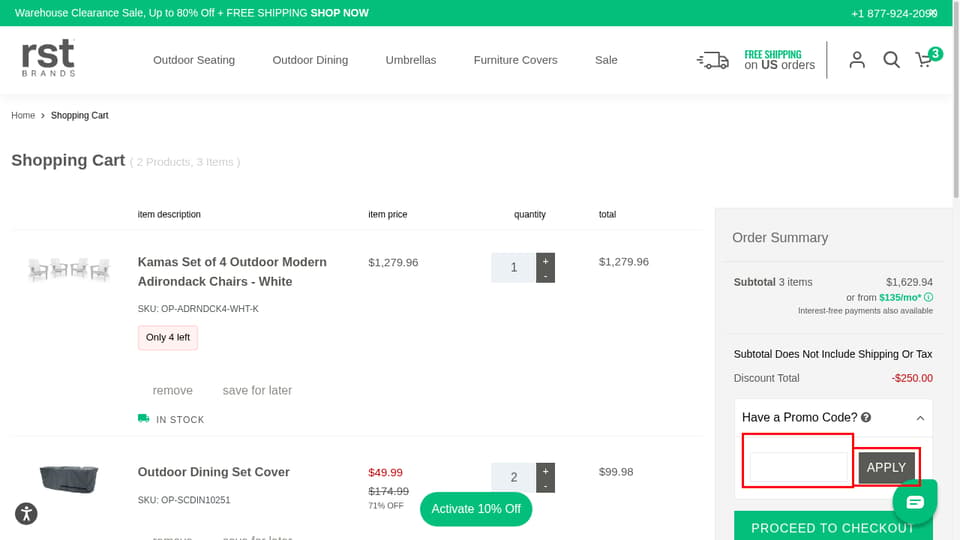Click the Adirondack chairs product thumbnail
The image size is (960, 540).
pos(69,269)
